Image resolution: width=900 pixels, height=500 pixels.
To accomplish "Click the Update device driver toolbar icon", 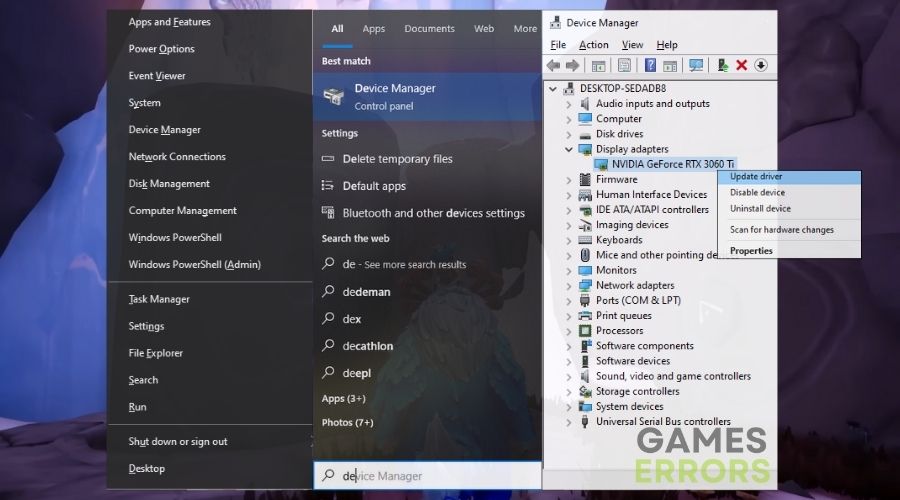I will pyautogui.click(x=722, y=65).
